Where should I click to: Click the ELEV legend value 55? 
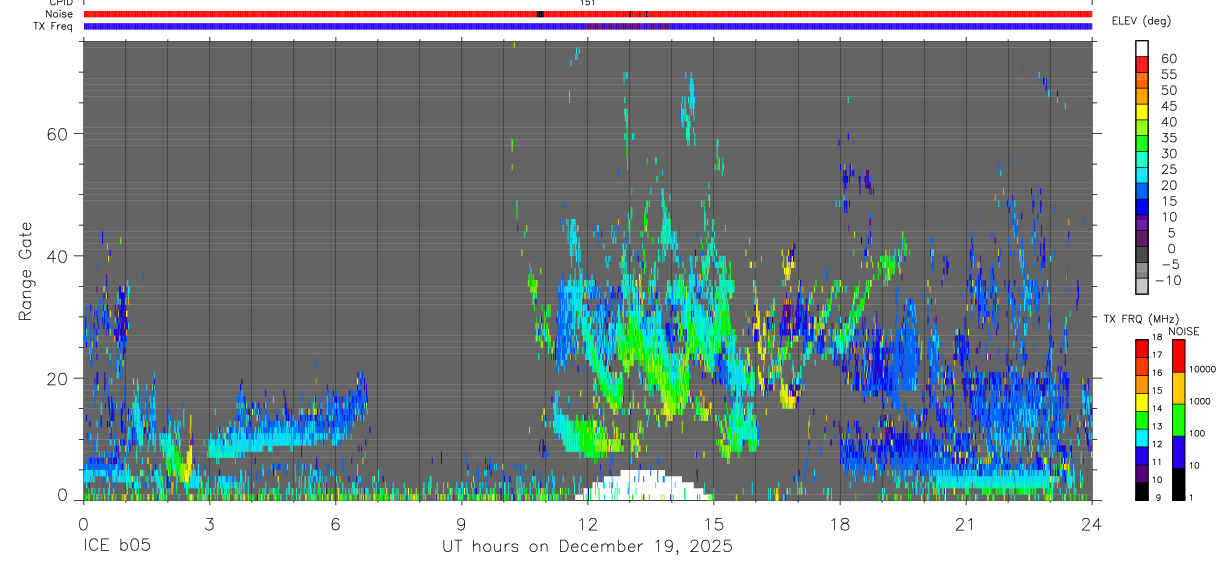click(1168, 75)
